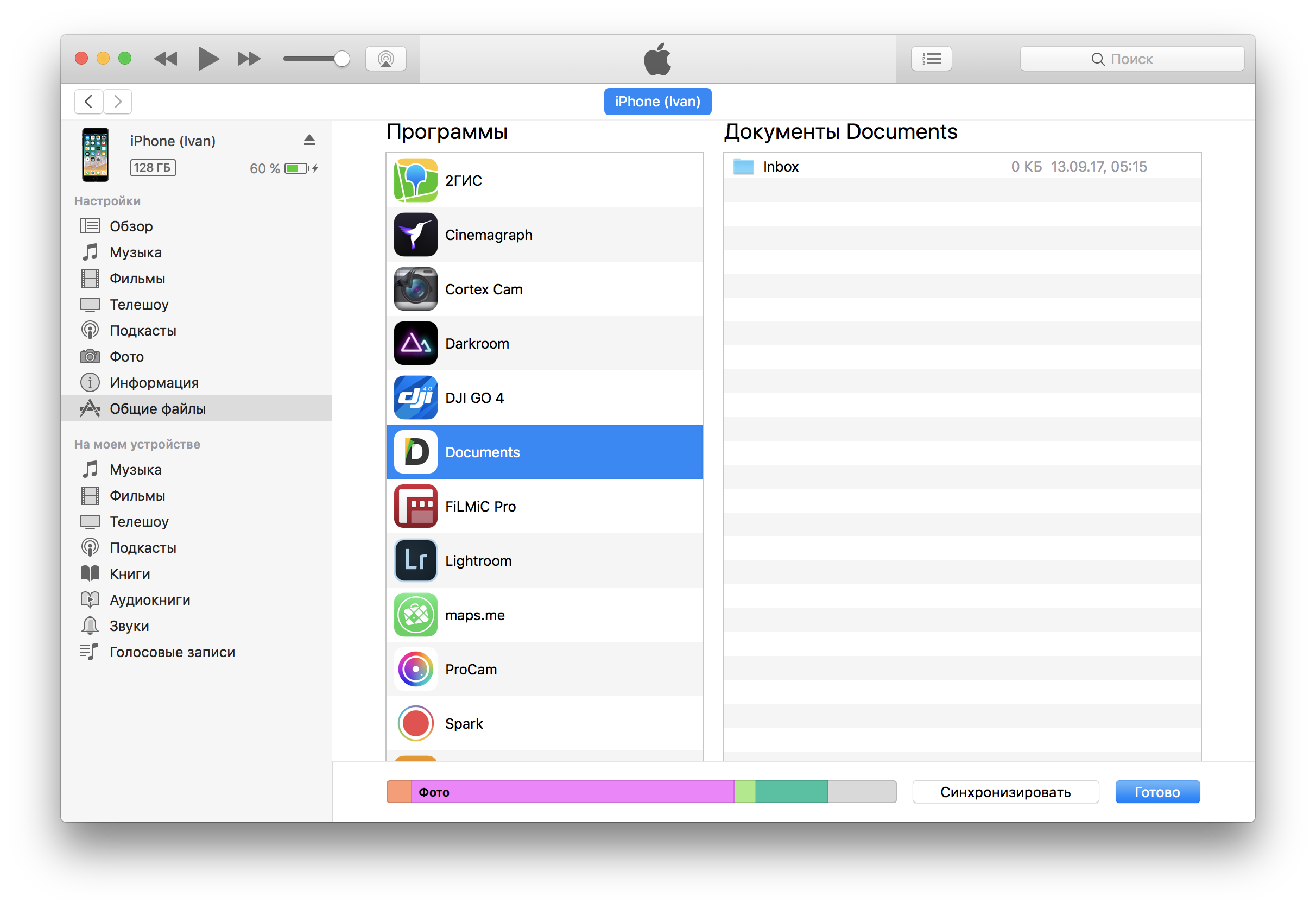
Task: Click the 13.09.17, 05:15 date entry
Action: tap(1098, 167)
